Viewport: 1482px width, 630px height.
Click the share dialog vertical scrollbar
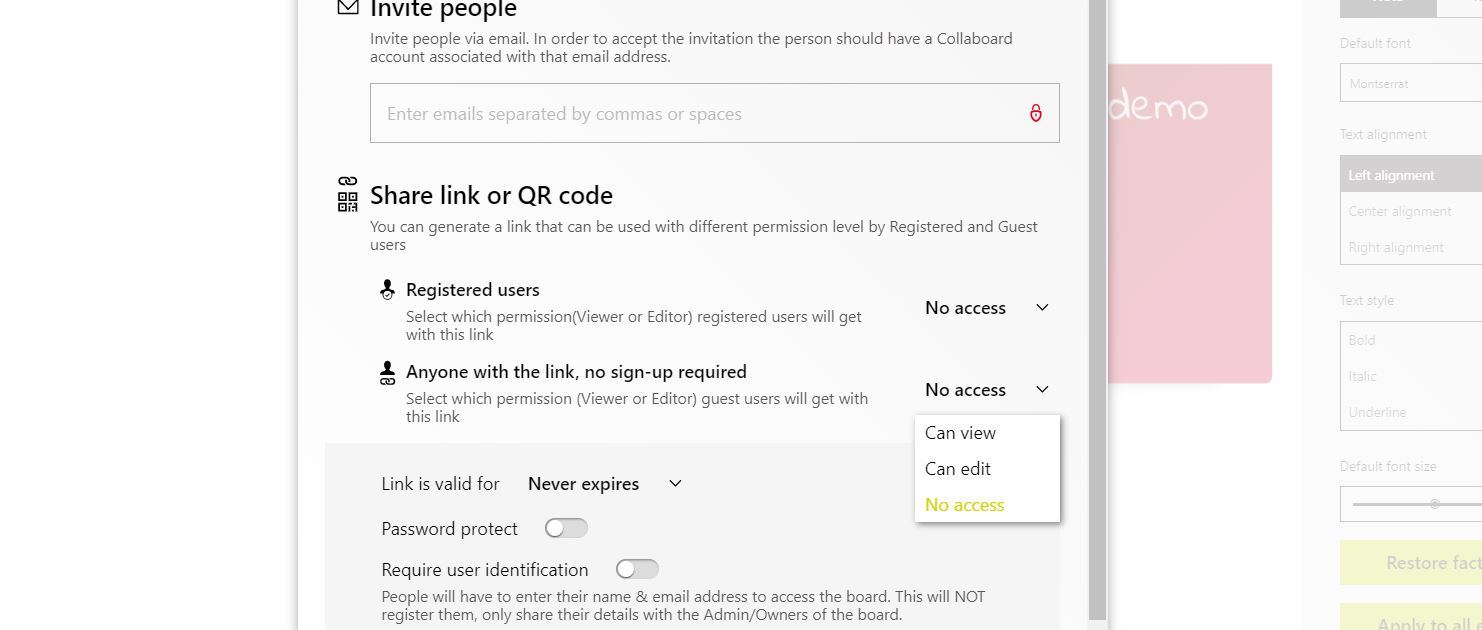pyautogui.click(x=1098, y=310)
